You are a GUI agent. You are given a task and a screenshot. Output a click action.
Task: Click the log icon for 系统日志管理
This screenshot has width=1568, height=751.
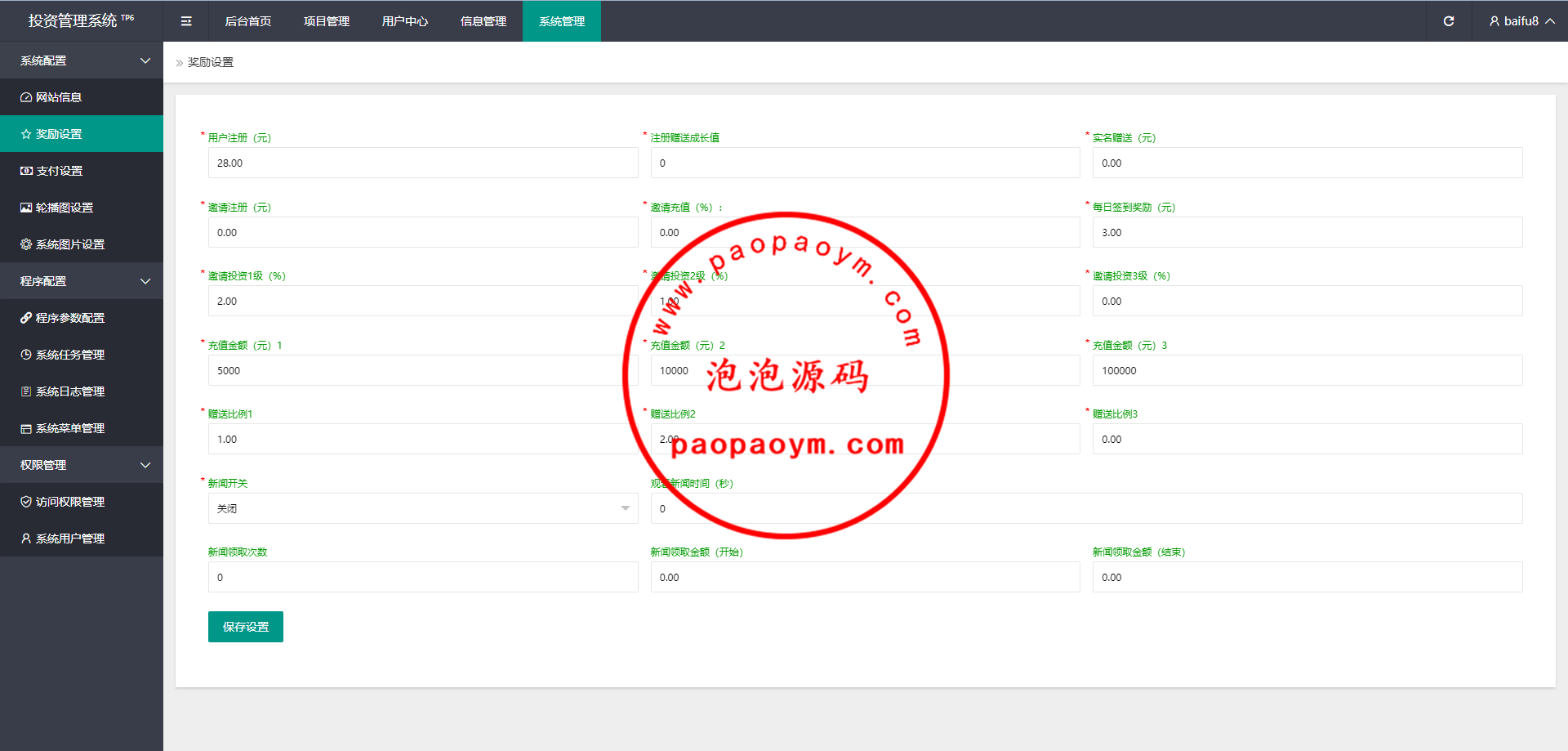click(26, 391)
